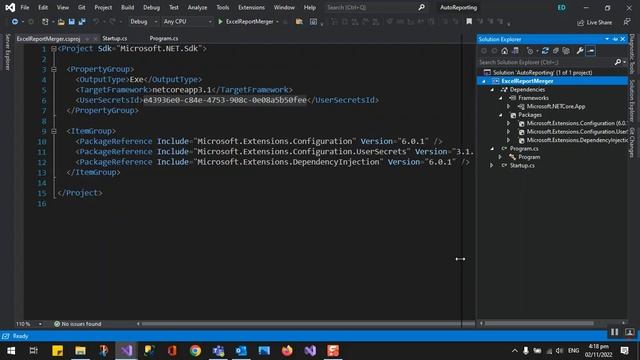
Task: Click the Live Share button
Action: point(594,22)
